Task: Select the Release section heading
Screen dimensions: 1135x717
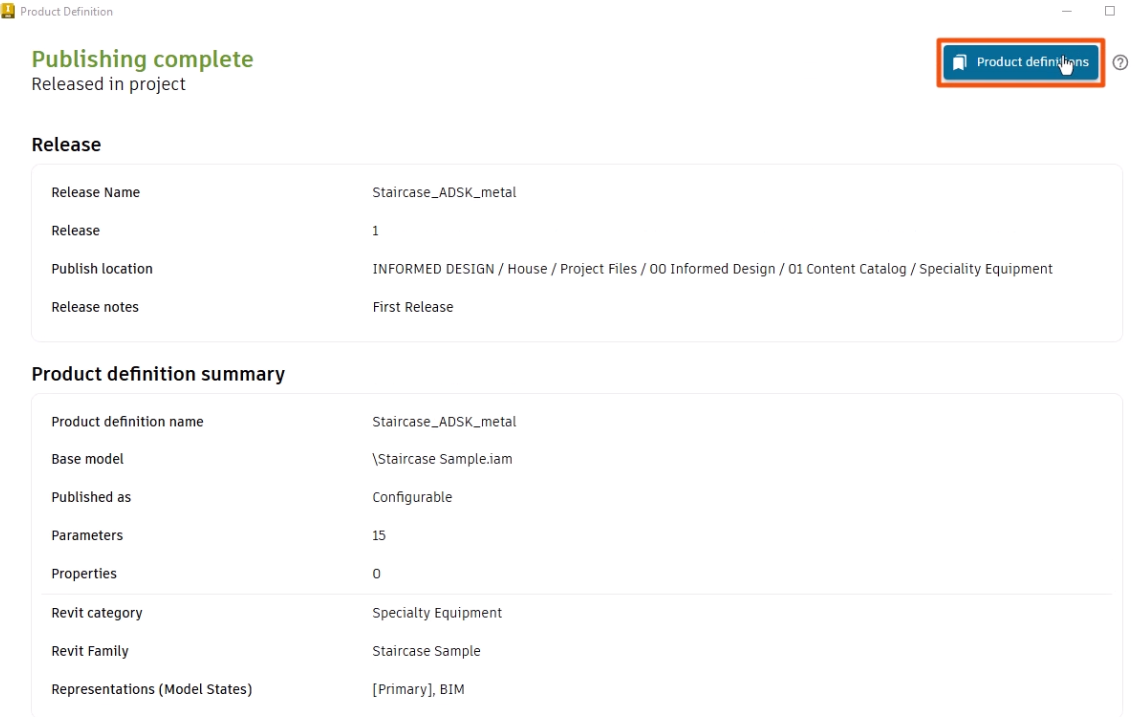Action: [x=66, y=145]
